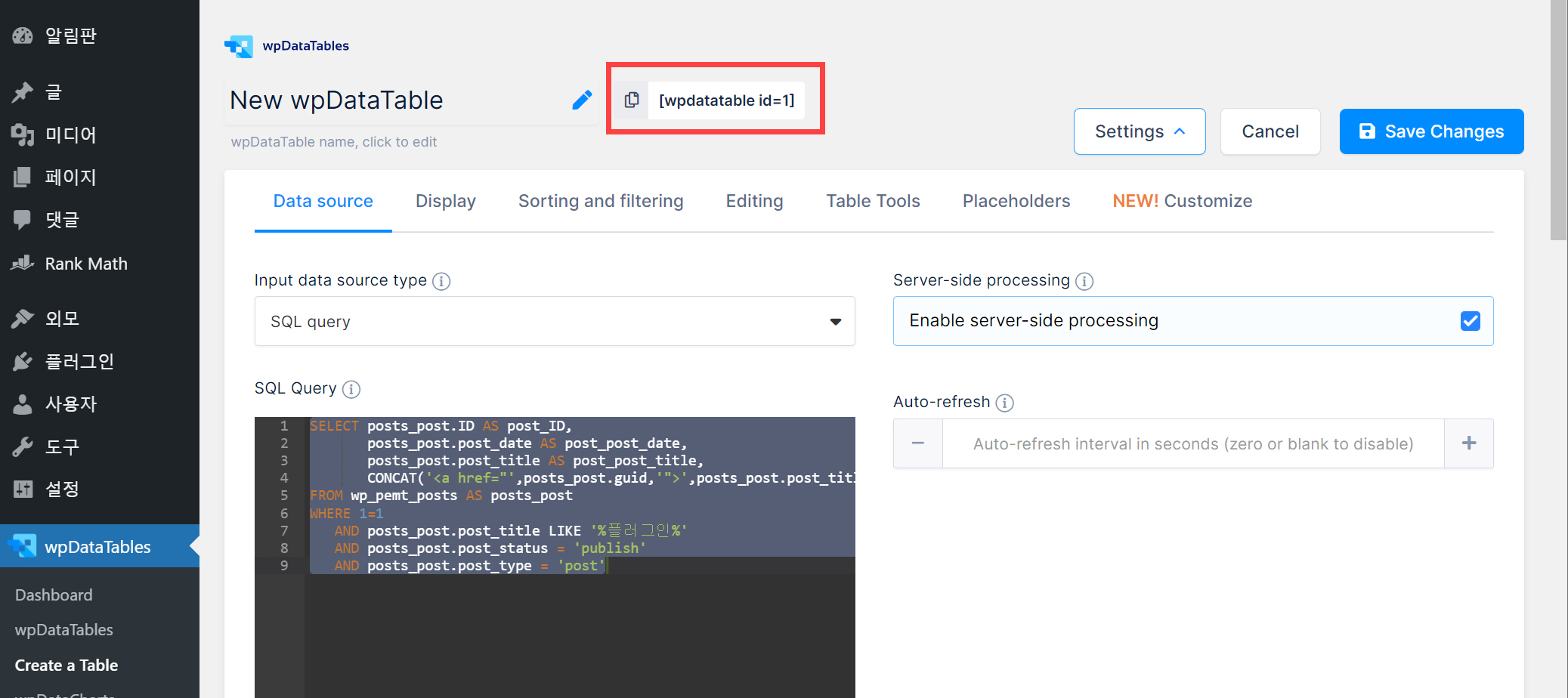The height and width of the screenshot is (698, 1568).
Task: Click the auto-refresh interval input field
Action: click(x=1193, y=443)
